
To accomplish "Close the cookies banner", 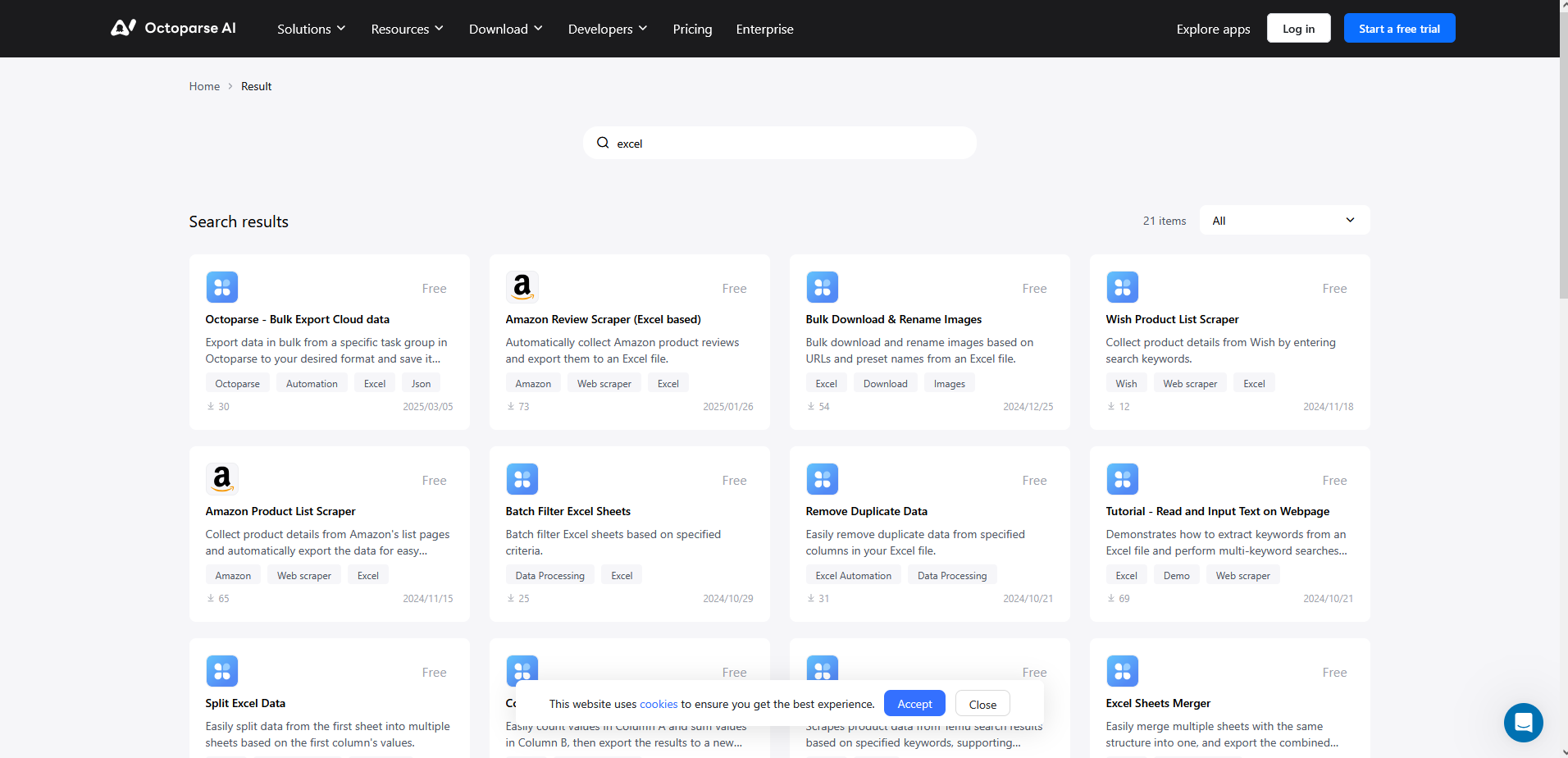I will (x=982, y=704).
